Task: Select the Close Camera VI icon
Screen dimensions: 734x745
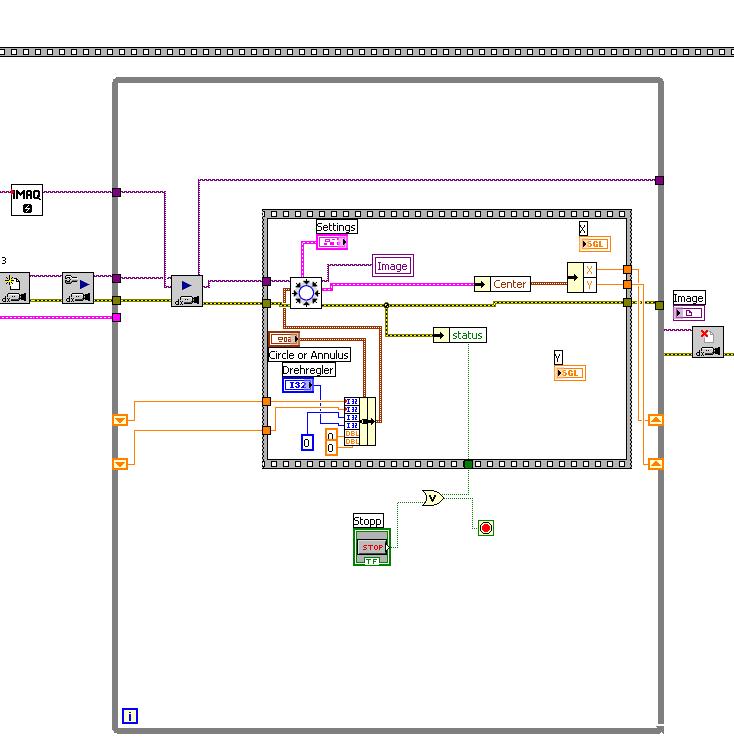Action: point(708,342)
